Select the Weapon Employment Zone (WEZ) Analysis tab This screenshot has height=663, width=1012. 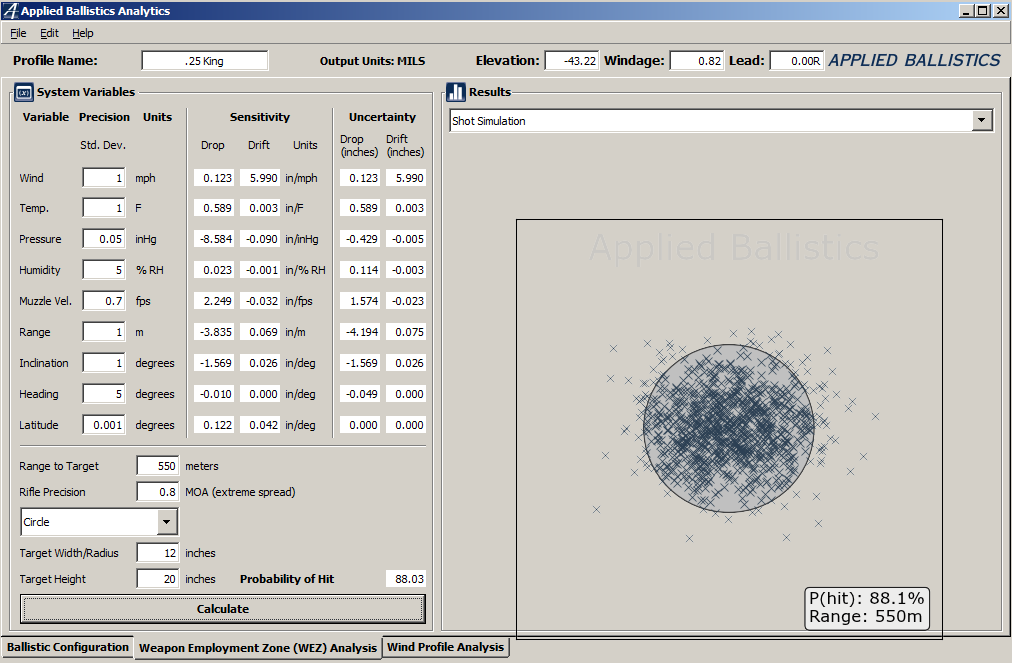[x=258, y=648]
